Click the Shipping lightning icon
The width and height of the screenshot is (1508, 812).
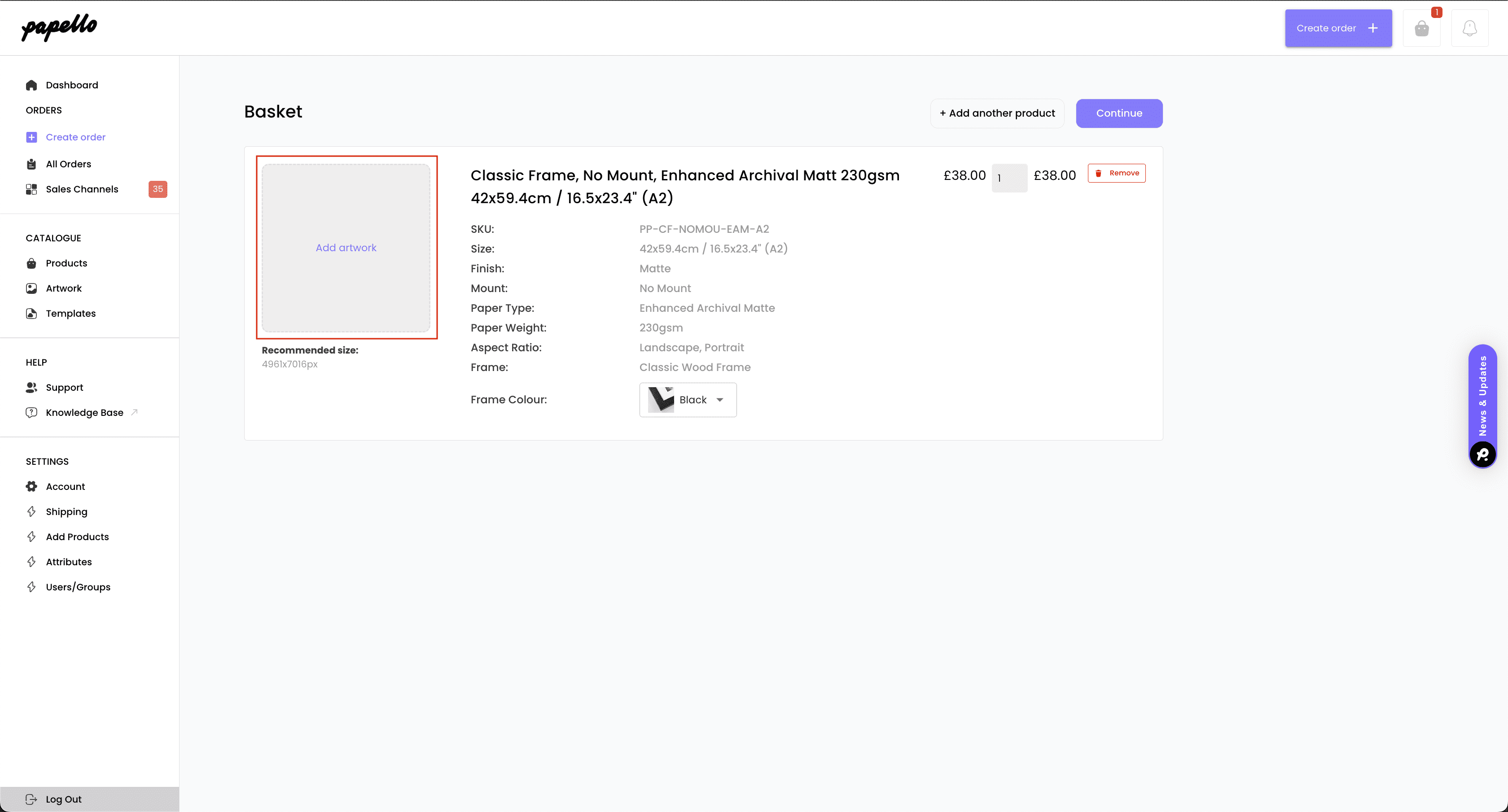(x=31, y=512)
